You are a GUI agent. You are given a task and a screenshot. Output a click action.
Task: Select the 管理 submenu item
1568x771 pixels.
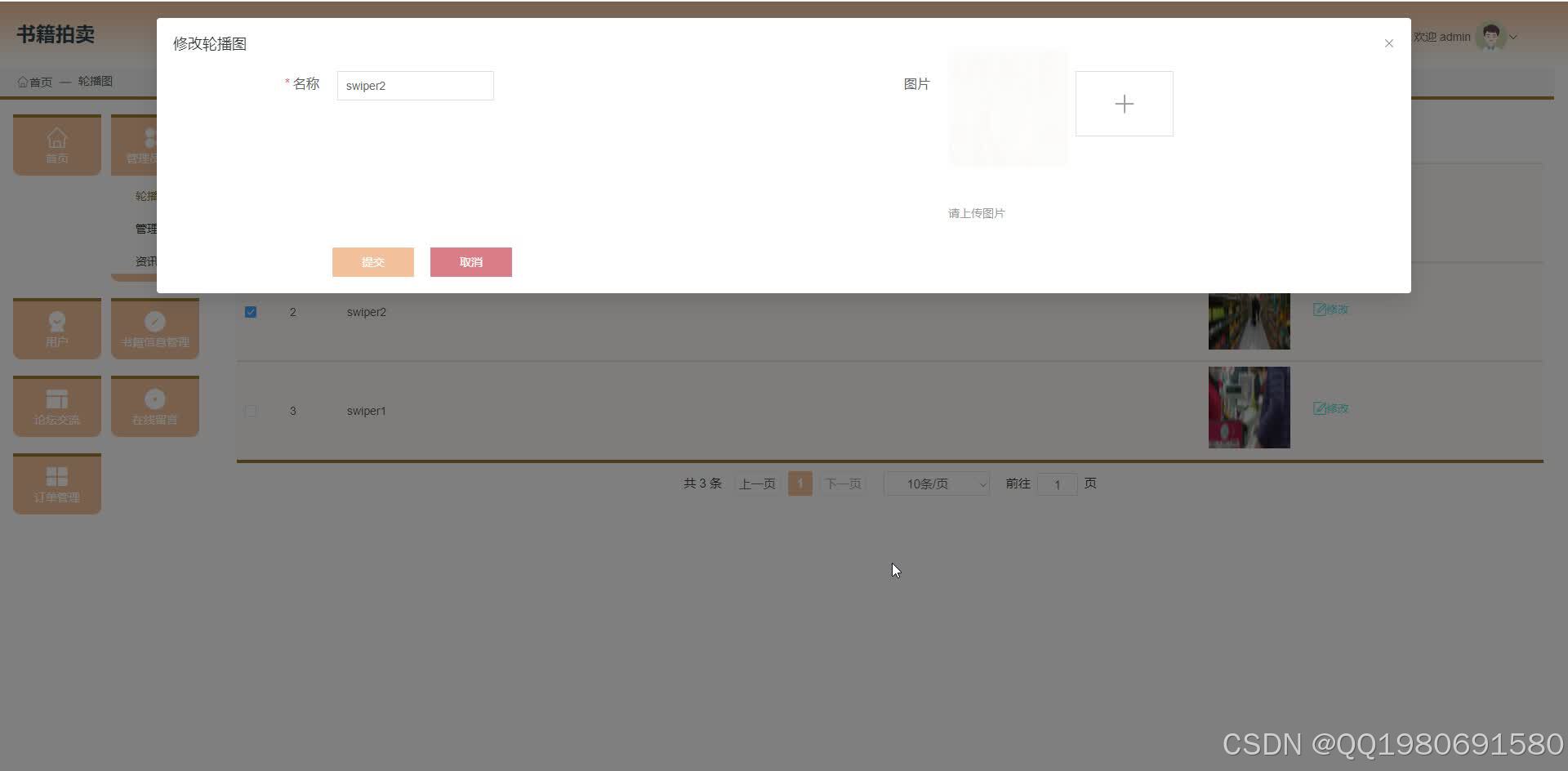(x=145, y=228)
